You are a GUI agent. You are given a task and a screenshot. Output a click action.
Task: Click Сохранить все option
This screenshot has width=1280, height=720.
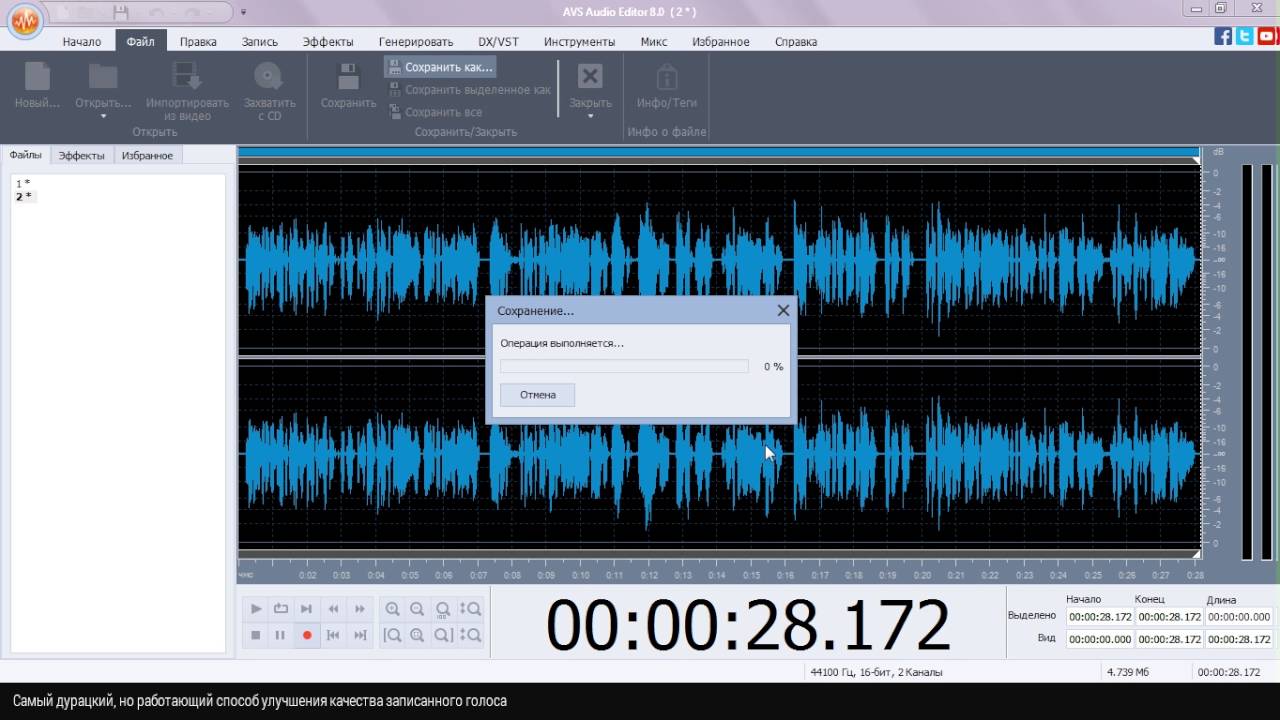[x=436, y=112]
